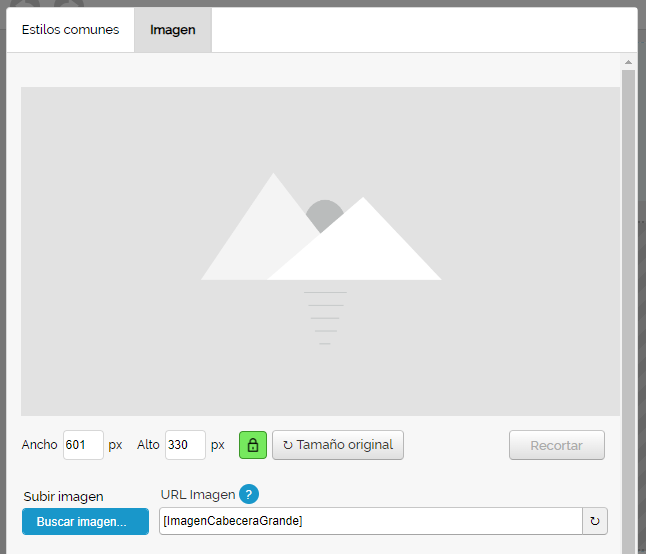Click the Recortar button

[x=557, y=445]
